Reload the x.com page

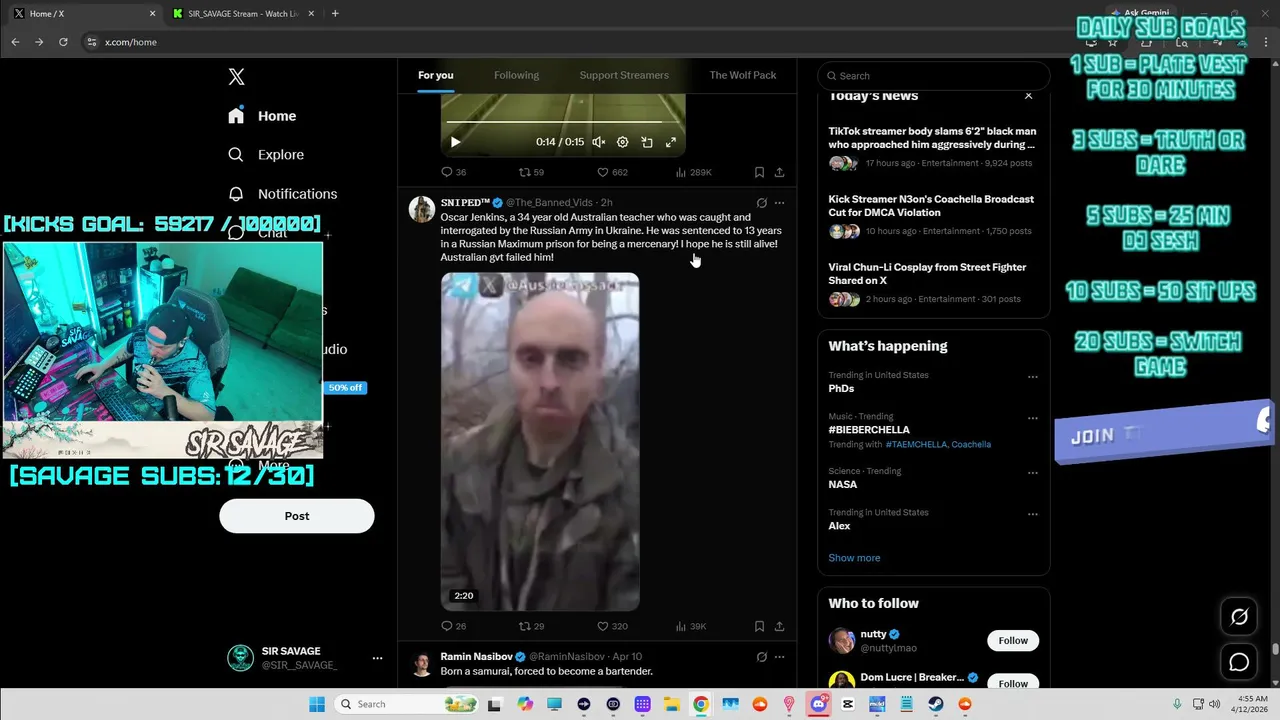tap(63, 42)
